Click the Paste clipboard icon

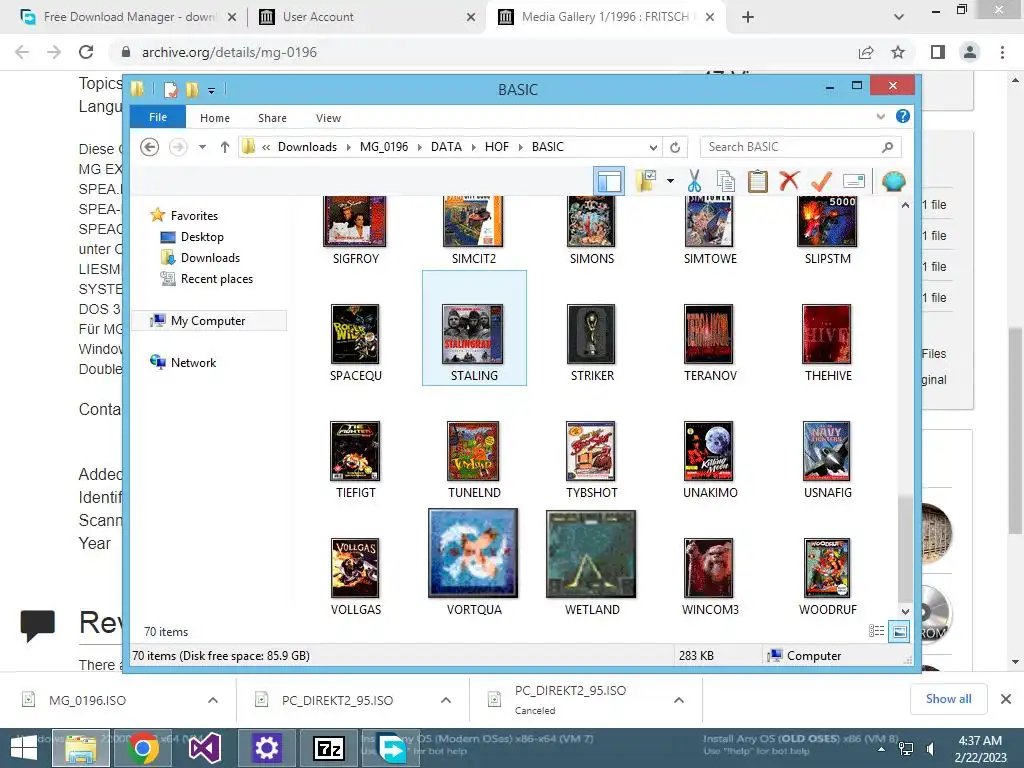[x=758, y=181]
